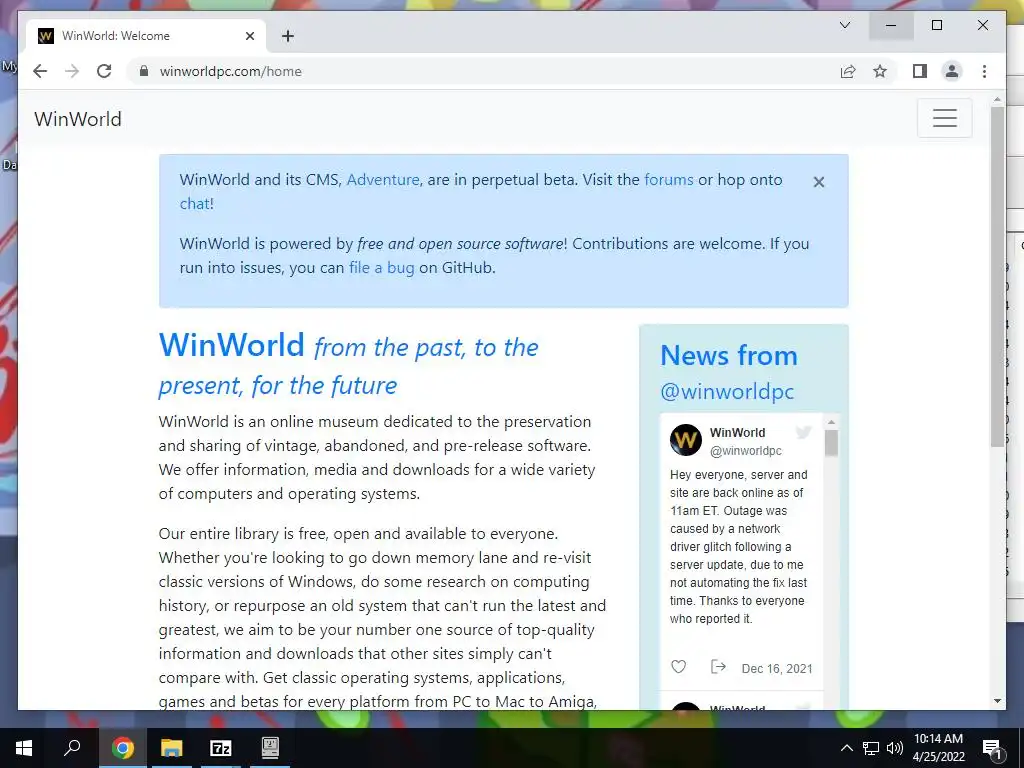
Task: Click the WinWorld tweet author name
Action: (x=737, y=432)
